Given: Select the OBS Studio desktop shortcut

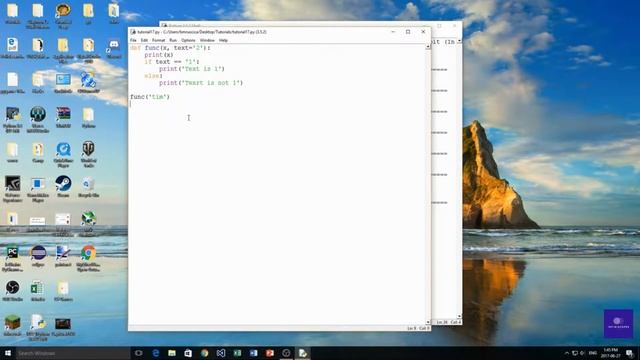Looking at the screenshot, I should coord(13,291).
